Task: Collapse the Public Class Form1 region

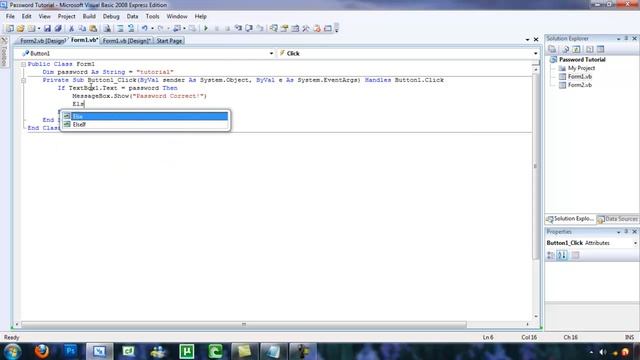Action: click(x=23, y=64)
